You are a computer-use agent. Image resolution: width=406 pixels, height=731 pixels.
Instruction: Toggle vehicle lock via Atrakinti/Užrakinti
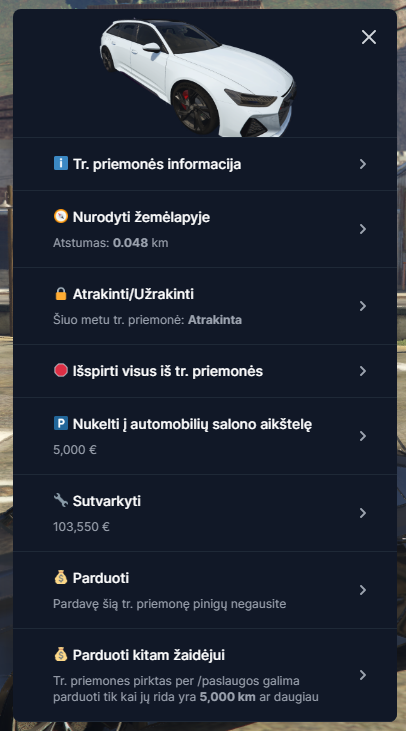tap(205, 306)
